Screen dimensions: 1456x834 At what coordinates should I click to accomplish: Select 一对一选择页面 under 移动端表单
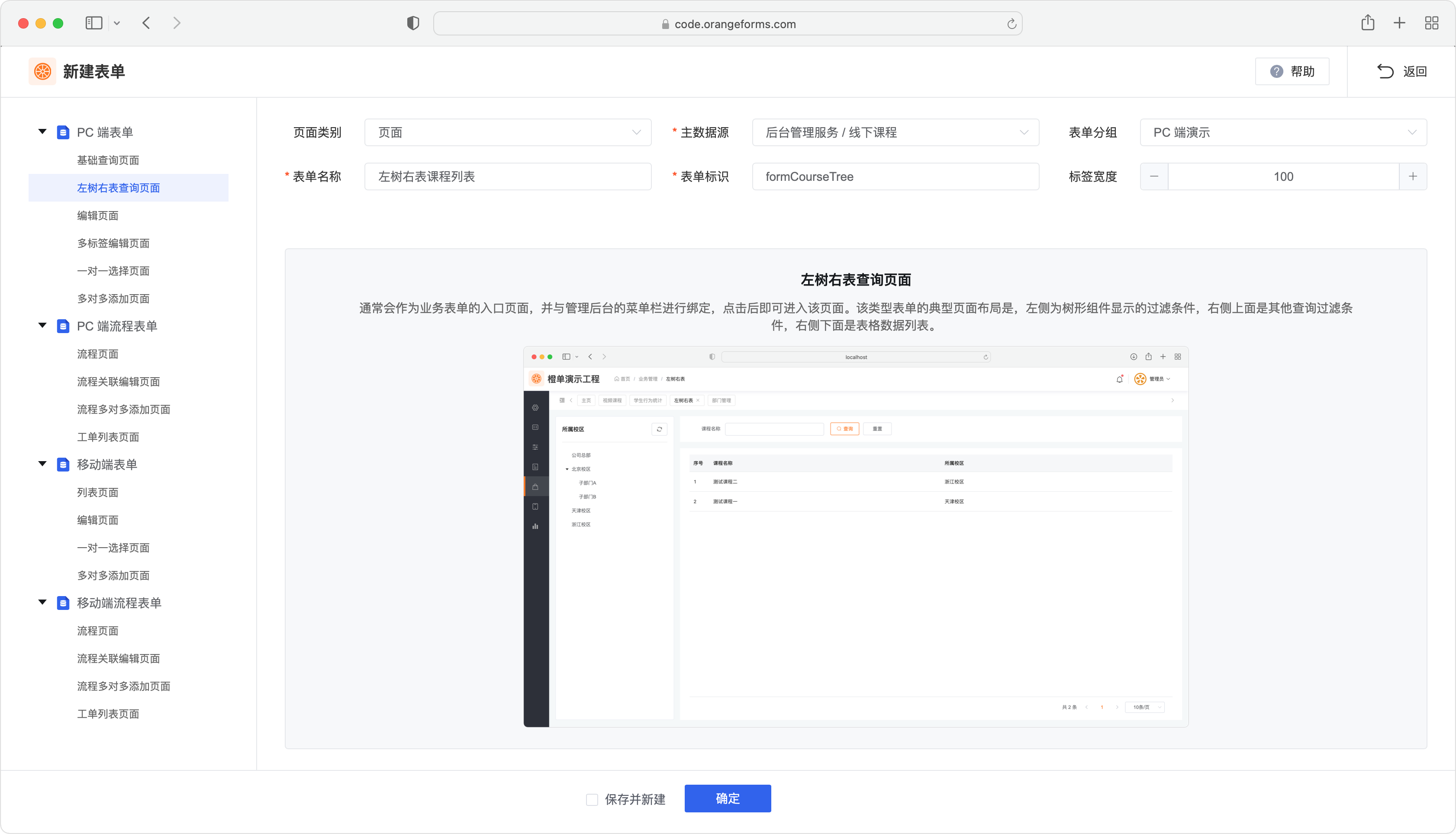point(113,548)
